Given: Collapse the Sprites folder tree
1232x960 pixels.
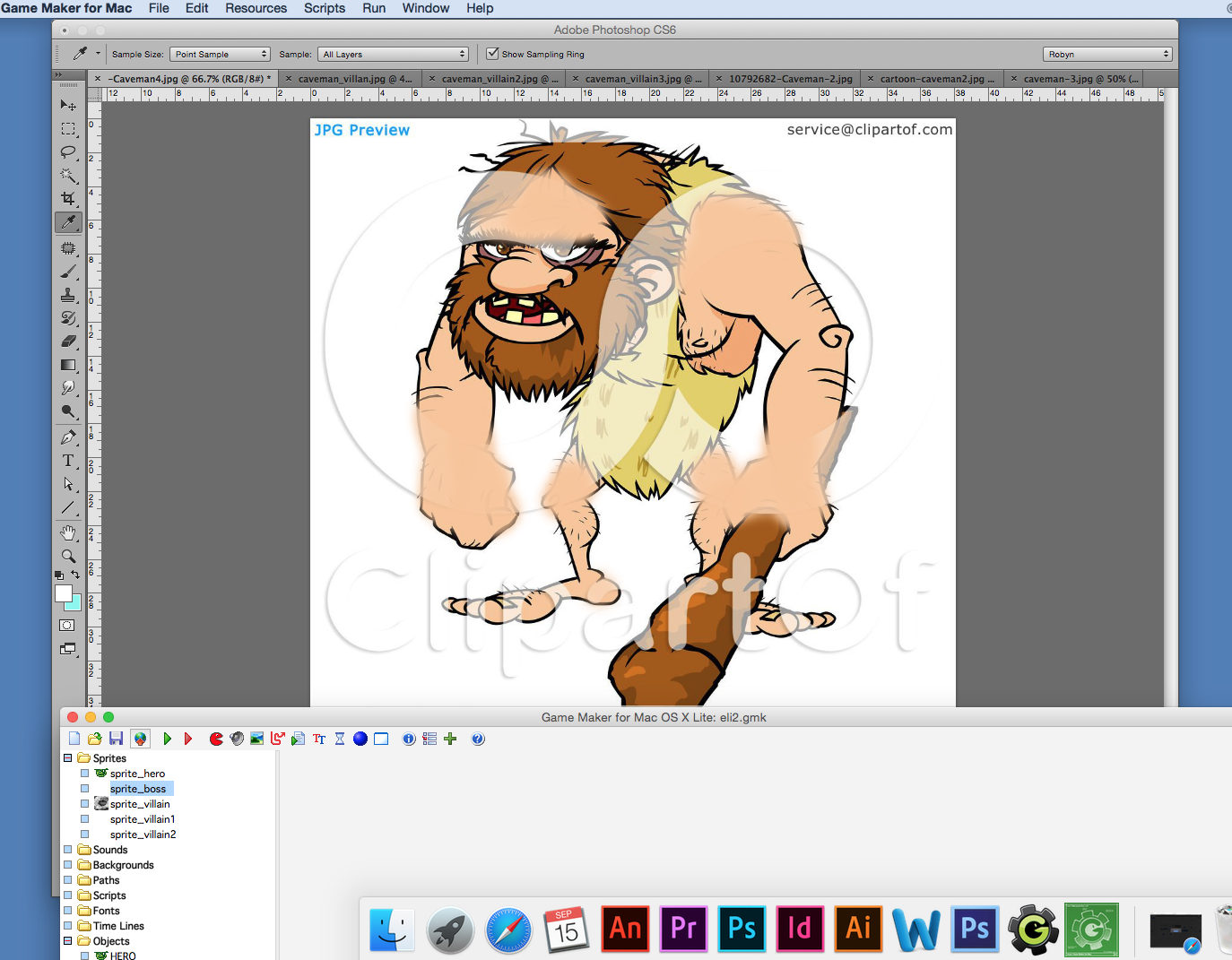Looking at the screenshot, I should [x=67, y=758].
